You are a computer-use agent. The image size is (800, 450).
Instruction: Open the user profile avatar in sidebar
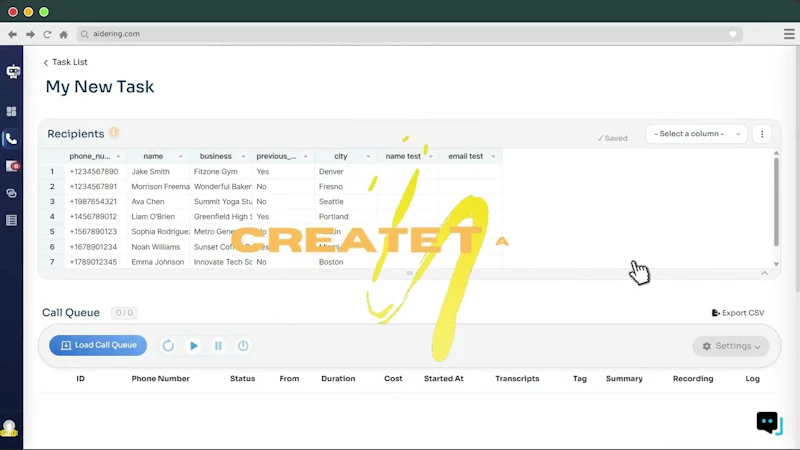pos(9,428)
